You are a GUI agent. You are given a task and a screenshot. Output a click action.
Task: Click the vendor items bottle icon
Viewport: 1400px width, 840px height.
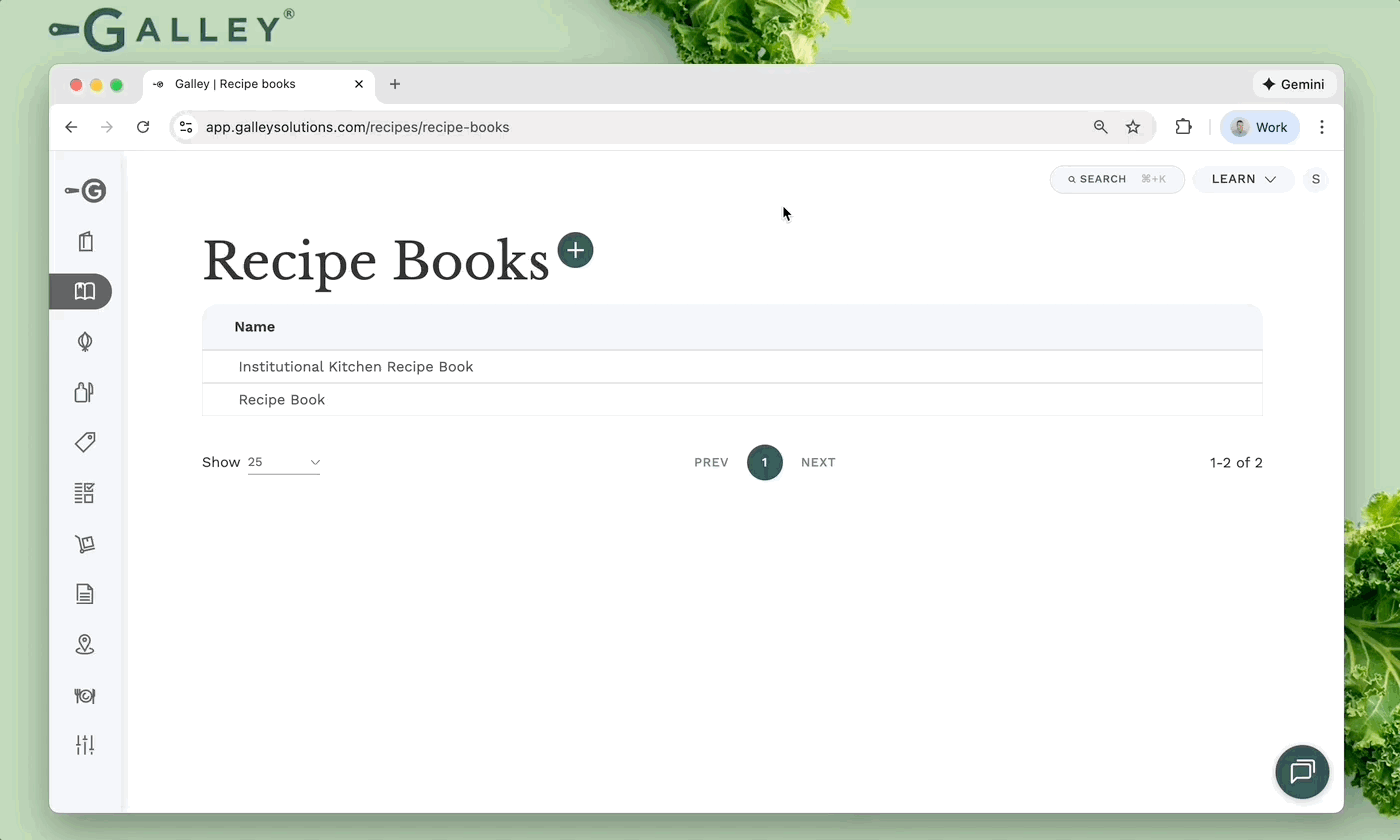[x=85, y=392]
